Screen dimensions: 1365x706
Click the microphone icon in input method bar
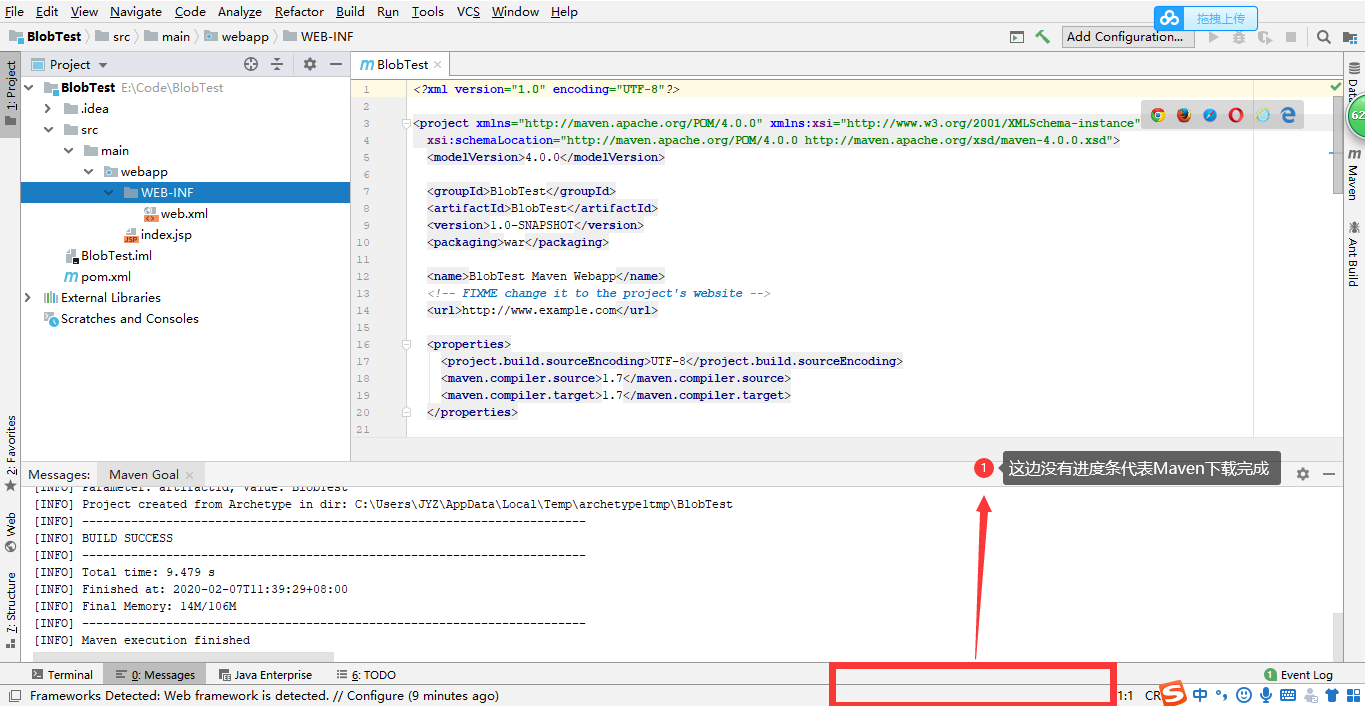pyautogui.click(x=1266, y=695)
